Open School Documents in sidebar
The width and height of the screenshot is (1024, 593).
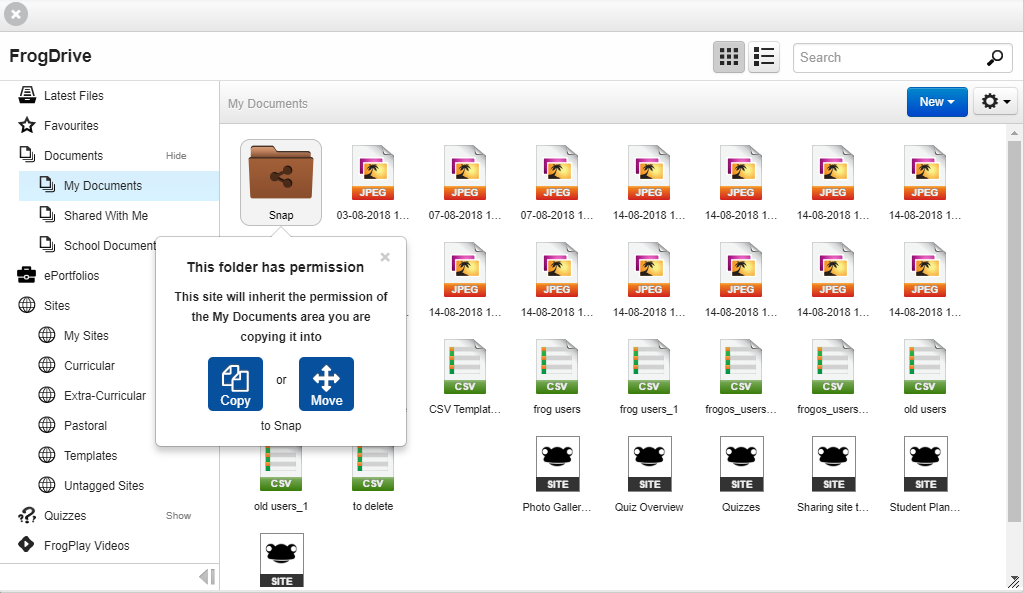tap(109, 246)
